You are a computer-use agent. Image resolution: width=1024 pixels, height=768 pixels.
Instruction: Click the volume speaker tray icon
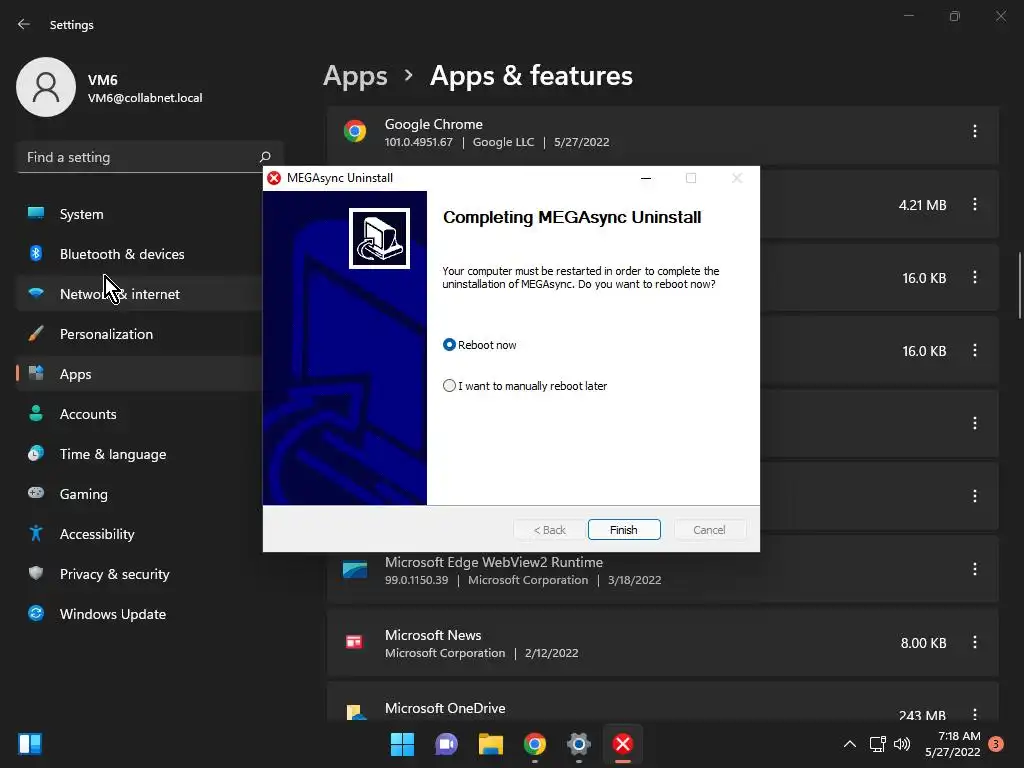coord(902,744)
